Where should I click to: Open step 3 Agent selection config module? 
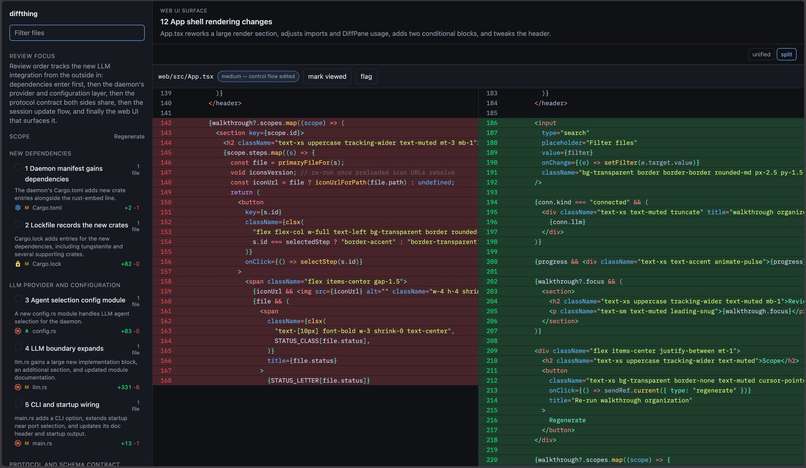[77, 300]
